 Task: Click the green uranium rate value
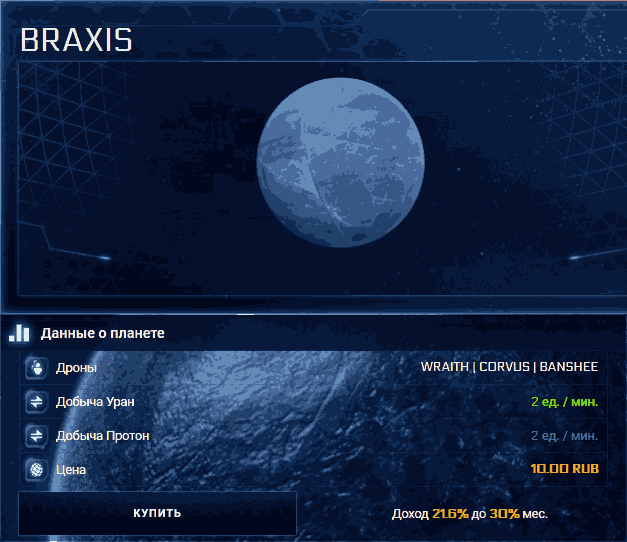coord(564,402)
